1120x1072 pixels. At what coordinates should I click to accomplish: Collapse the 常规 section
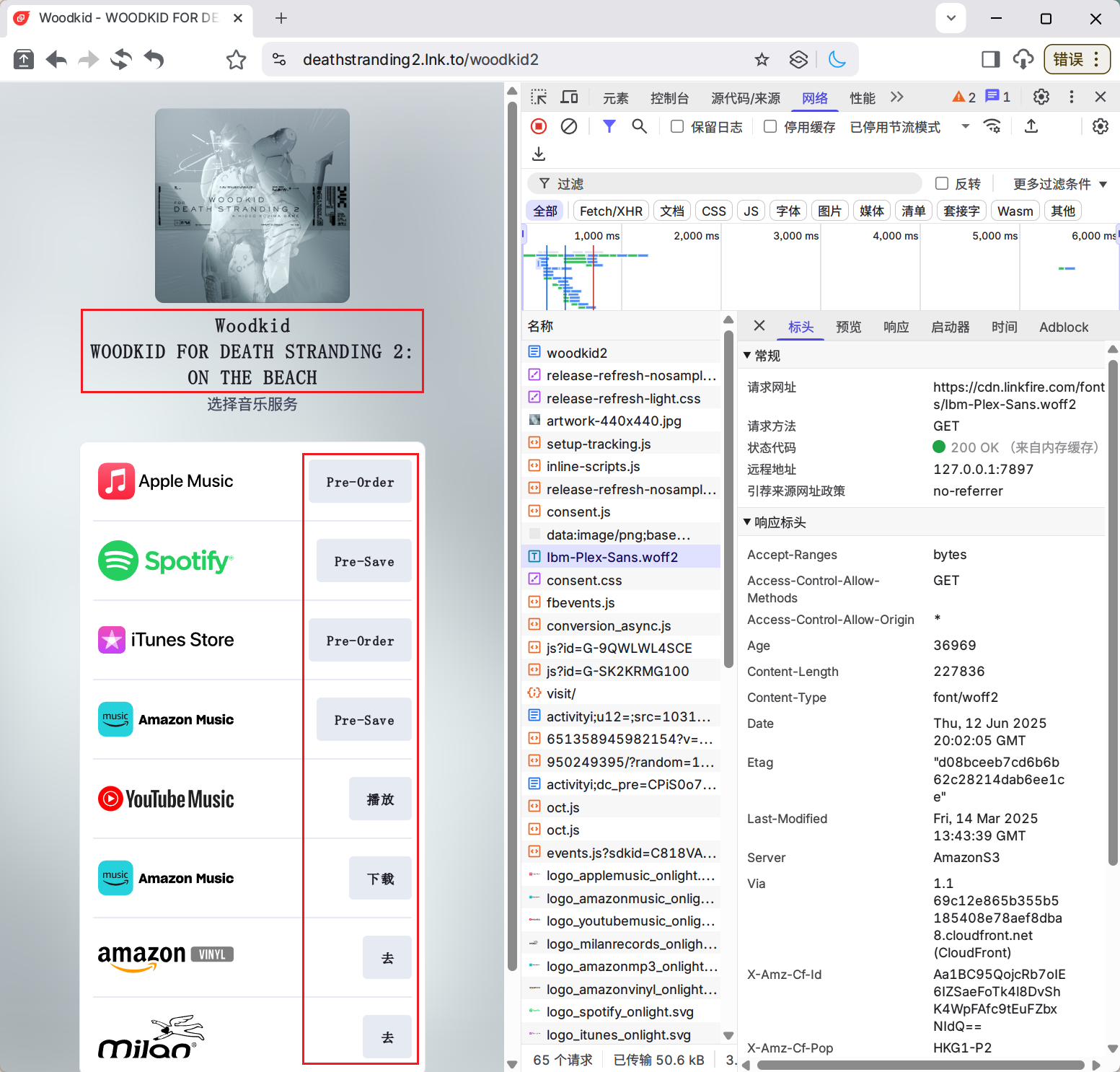[763, 356]
